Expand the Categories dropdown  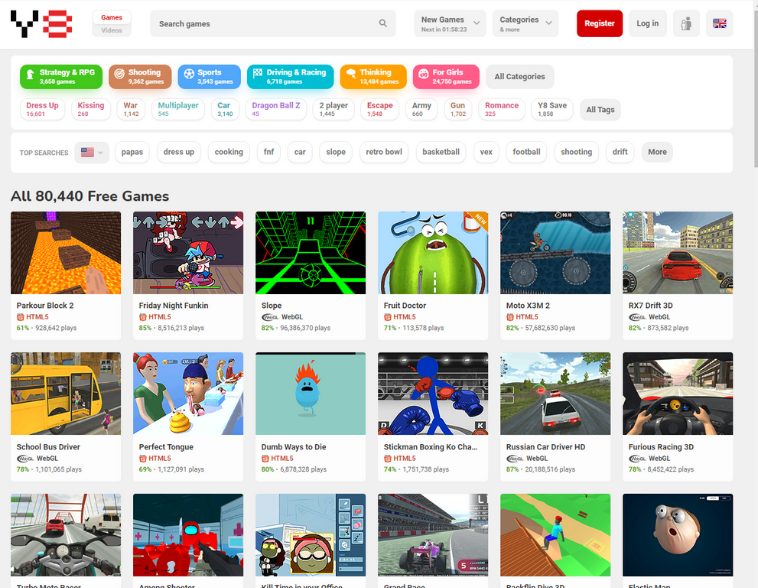pyautogui.click(x=525, y=23)
